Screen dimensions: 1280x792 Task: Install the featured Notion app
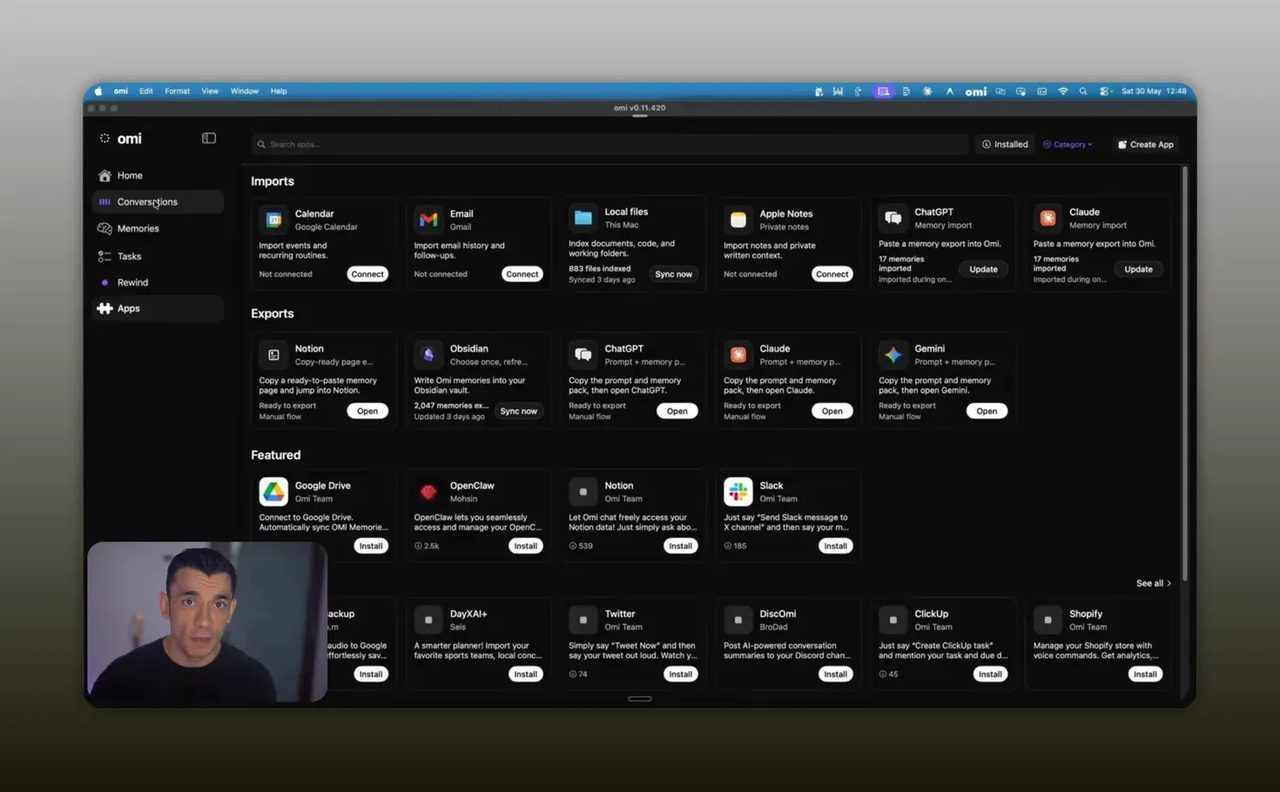tap(681, 546)
